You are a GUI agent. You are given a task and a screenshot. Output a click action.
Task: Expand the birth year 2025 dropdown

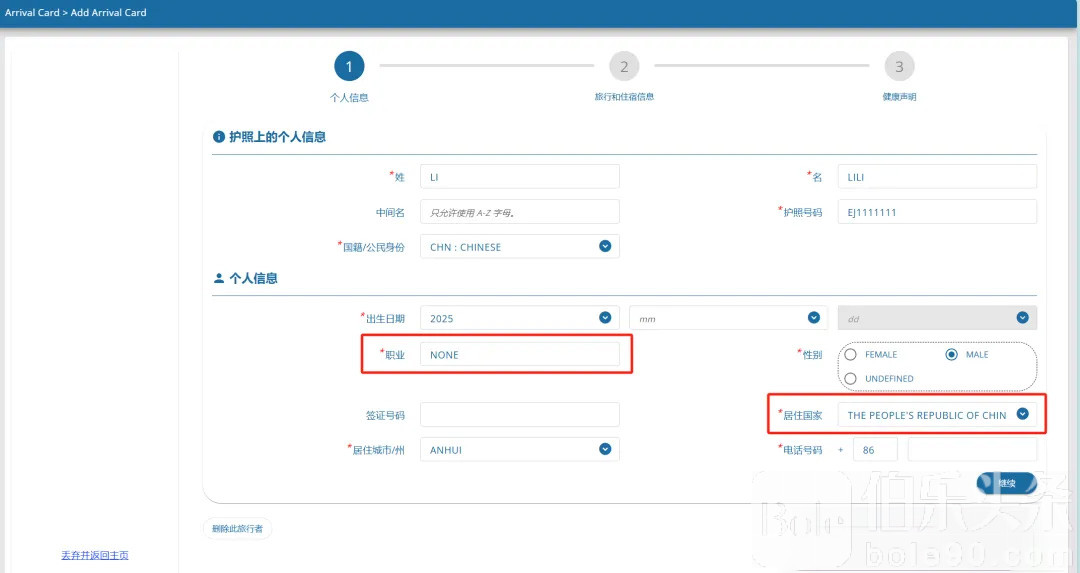coord(519,318)
